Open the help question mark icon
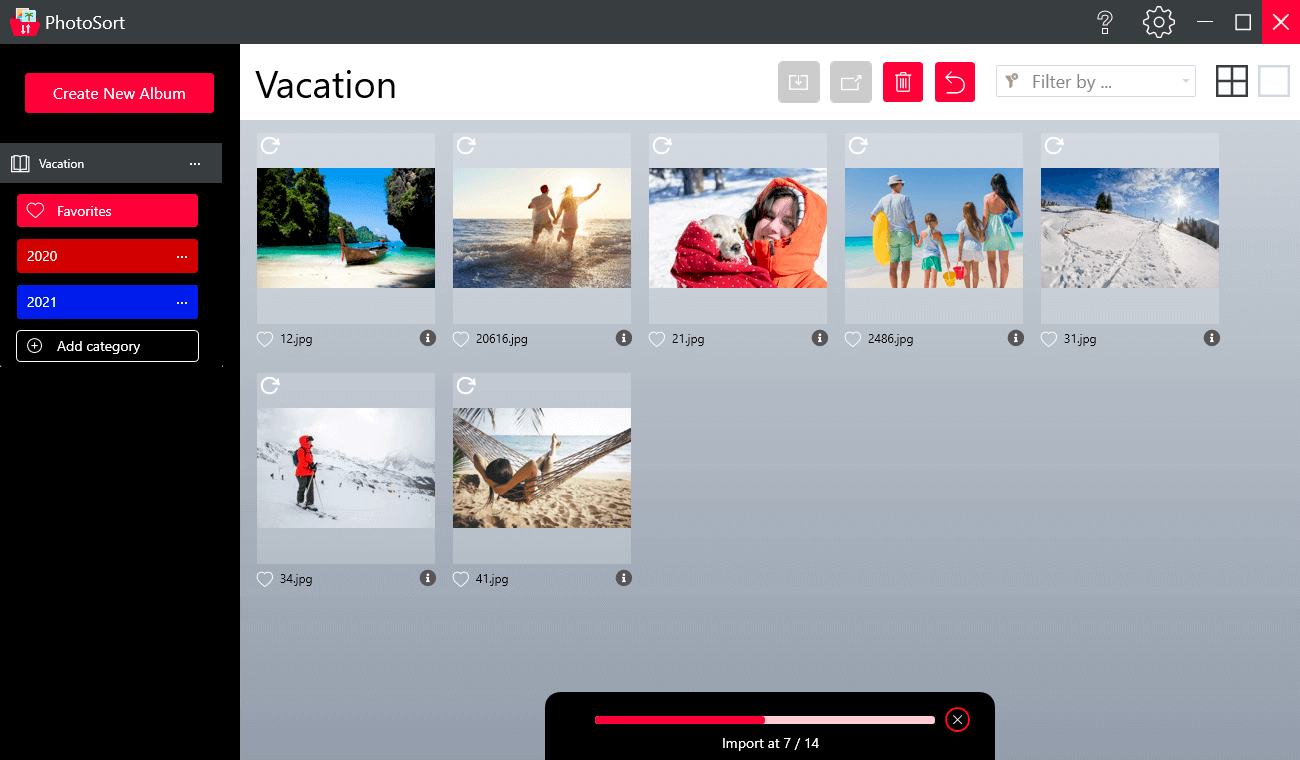 (1105, 22)
